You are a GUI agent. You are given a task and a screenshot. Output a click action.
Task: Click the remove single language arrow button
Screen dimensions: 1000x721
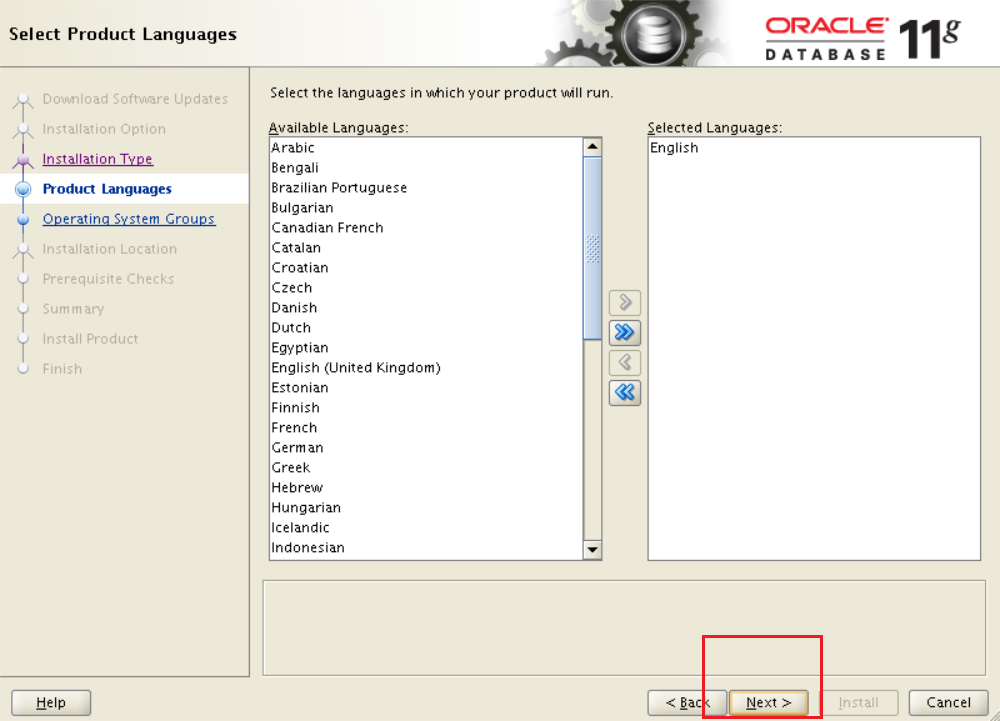pyautogui.click(x=624, y=362)
